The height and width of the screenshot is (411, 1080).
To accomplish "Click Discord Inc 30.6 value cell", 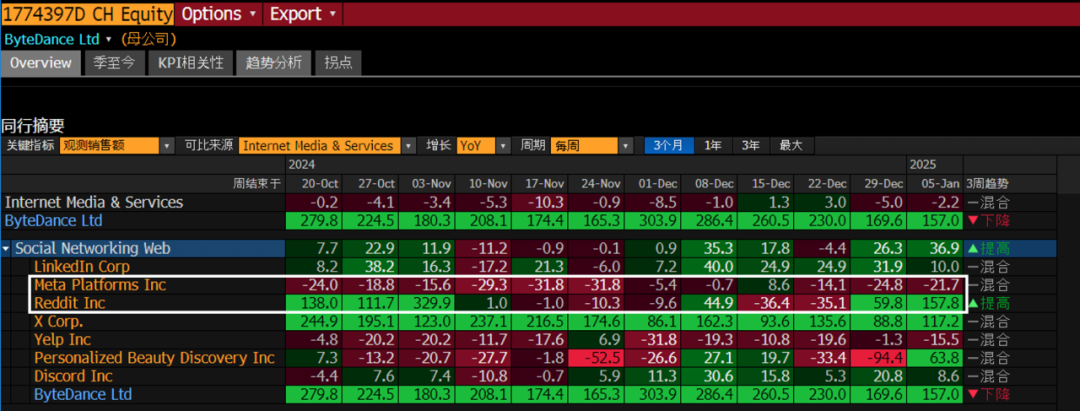I will coord(710,376).
